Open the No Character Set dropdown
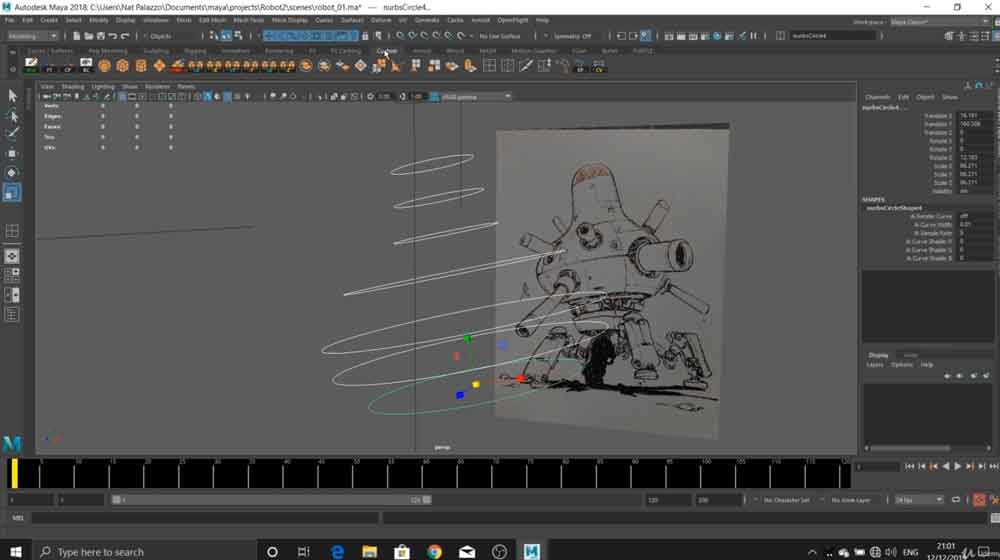This screenshot has width=1000, height=560. 786,500
